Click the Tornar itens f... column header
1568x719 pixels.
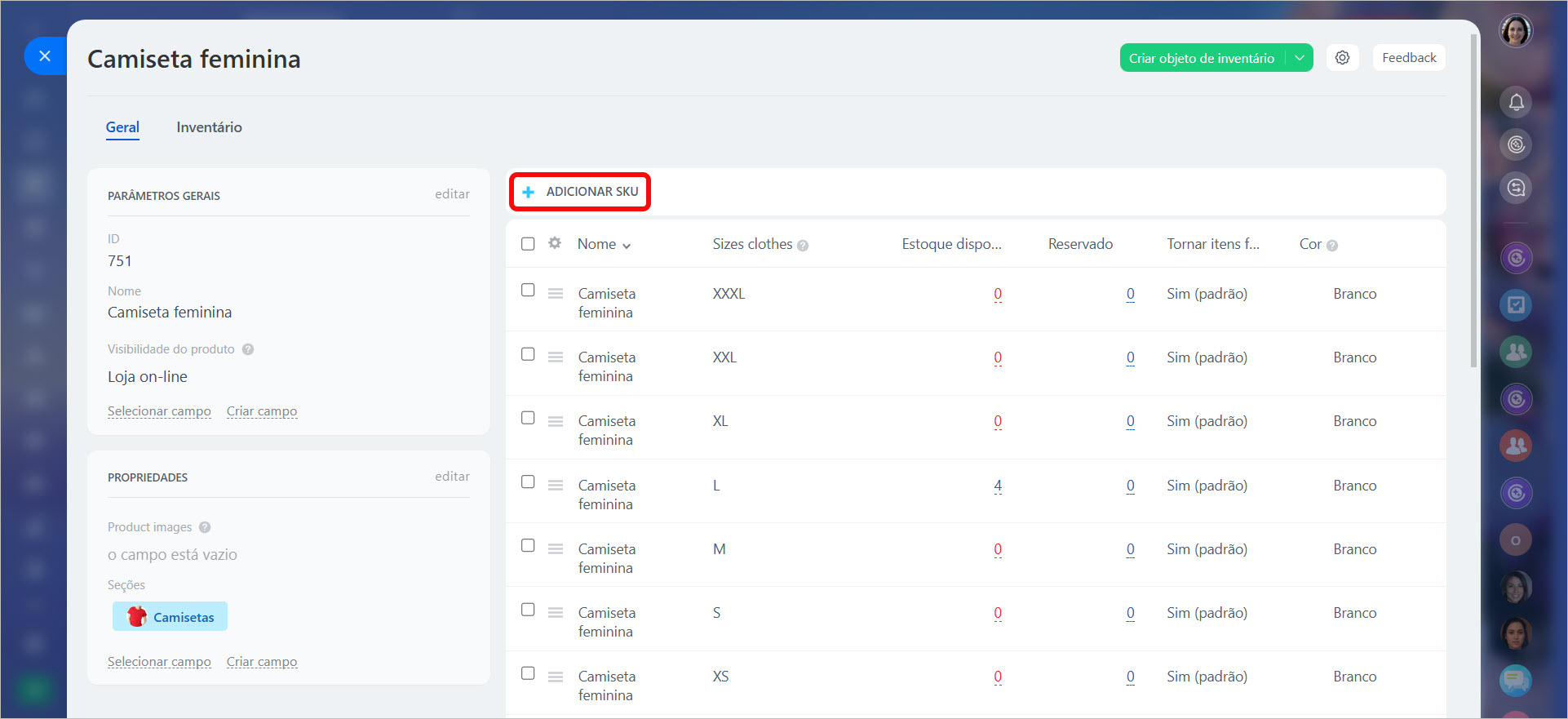(1213, 244)
